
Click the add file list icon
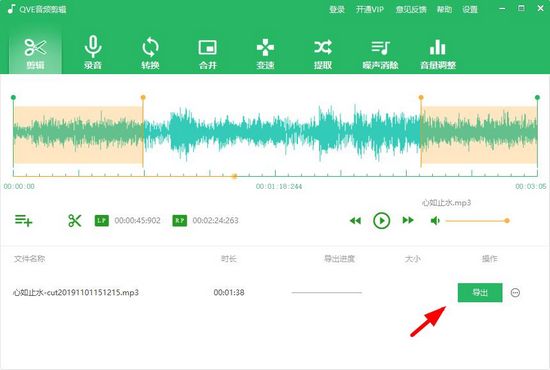tap(24, 221)
